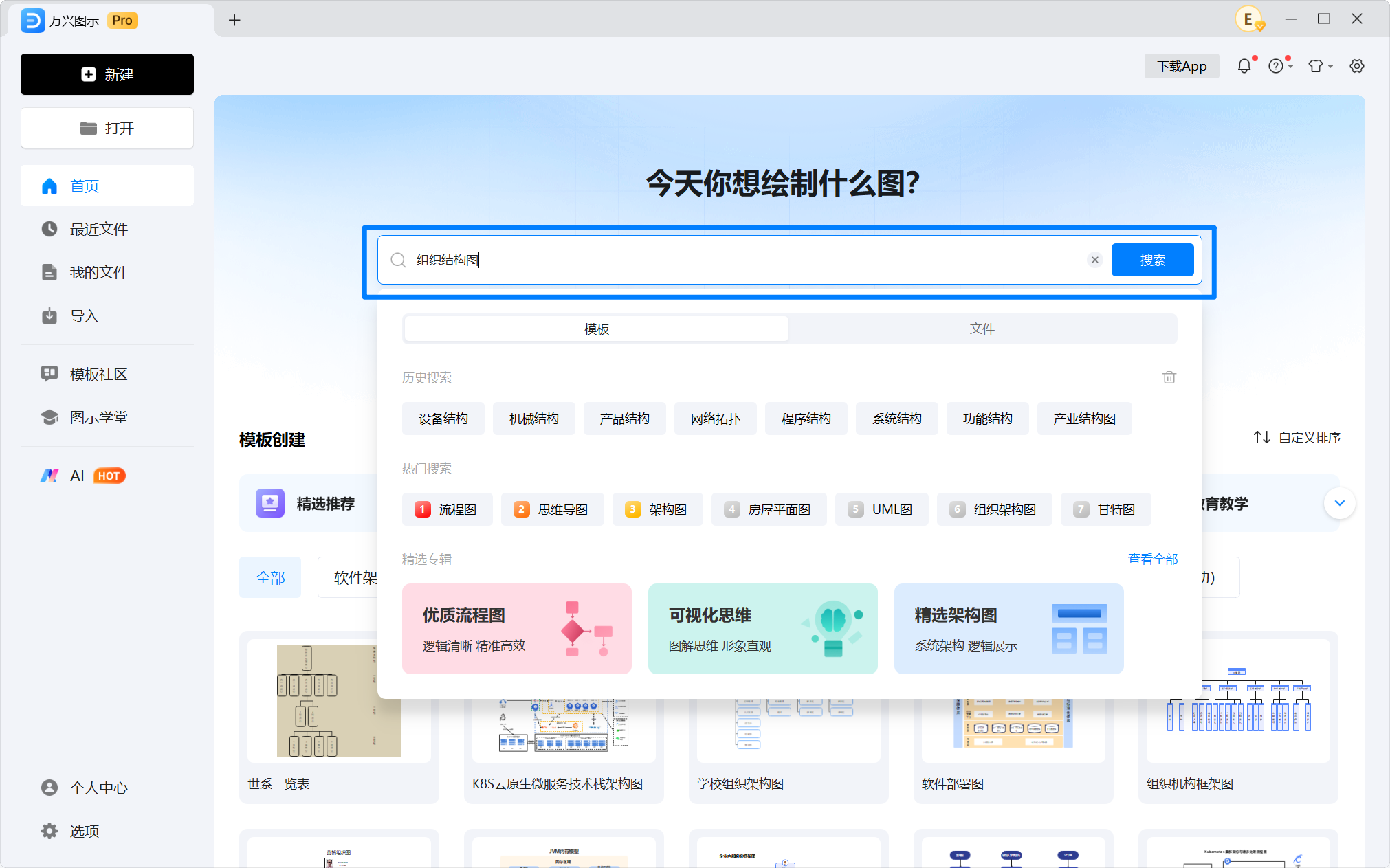
Task: Choose hot search UML图
Action: click(x=882, y=509)
